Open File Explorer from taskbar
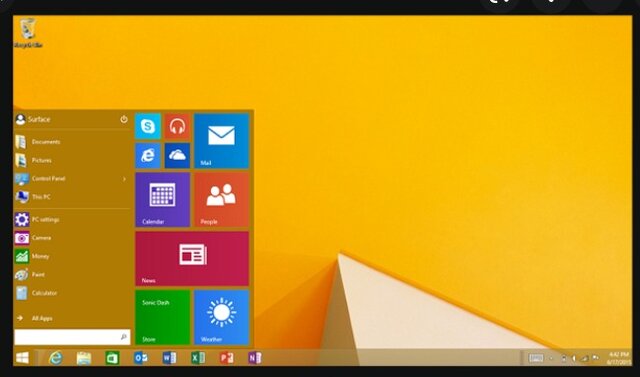Viewport: 640px width, 377px height. point(84,358)
